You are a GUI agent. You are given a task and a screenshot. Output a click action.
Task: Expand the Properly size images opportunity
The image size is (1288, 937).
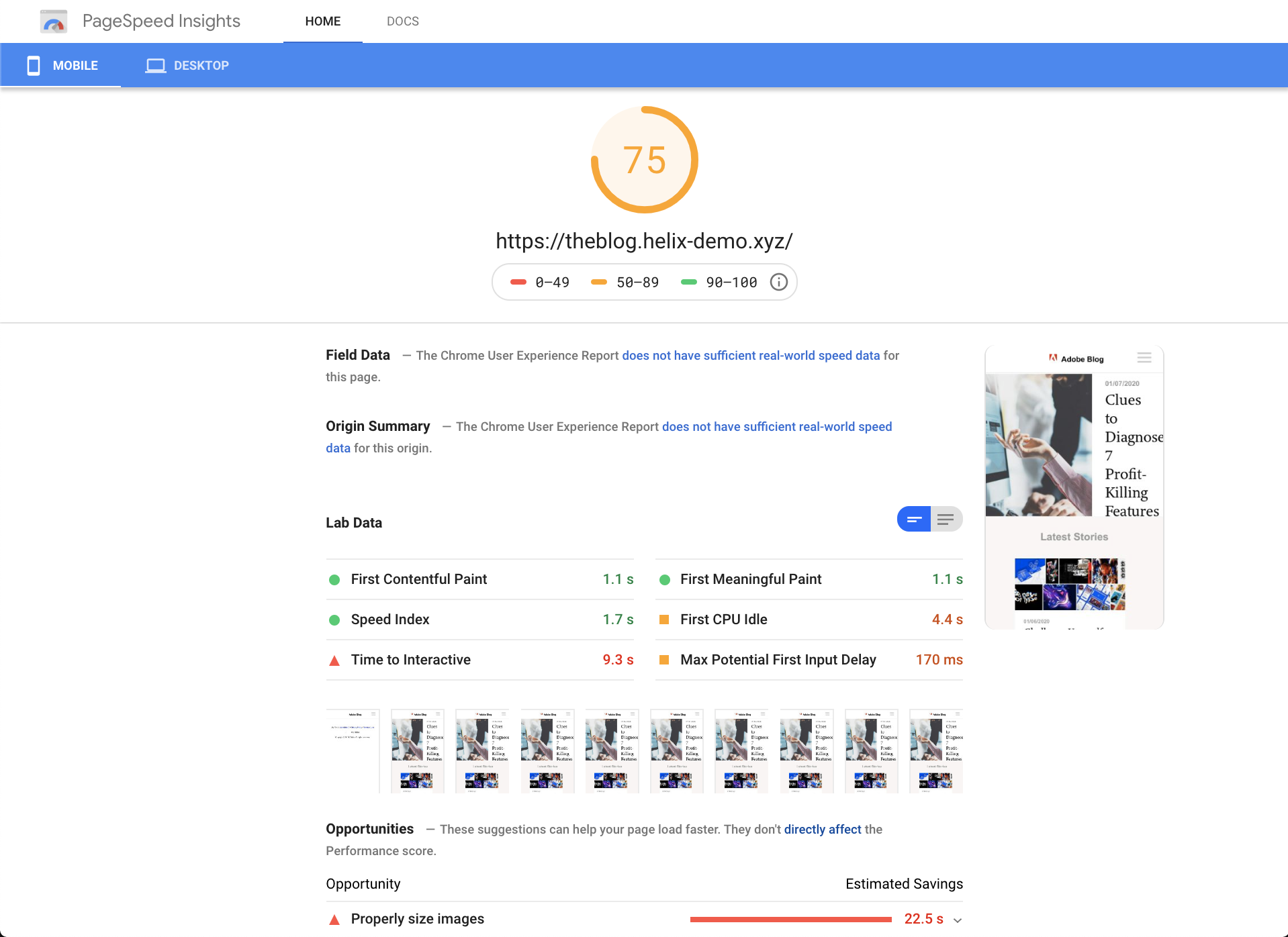click(x=958, y=920)
